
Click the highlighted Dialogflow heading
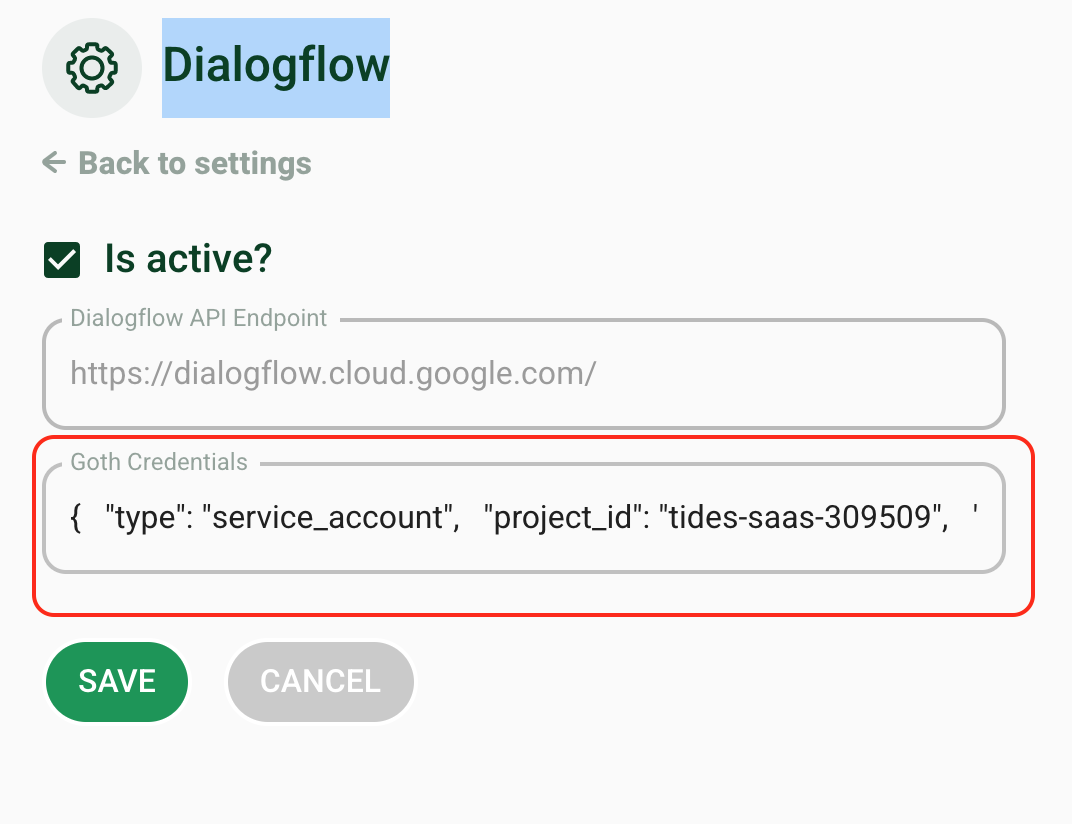tap(276, 68)
